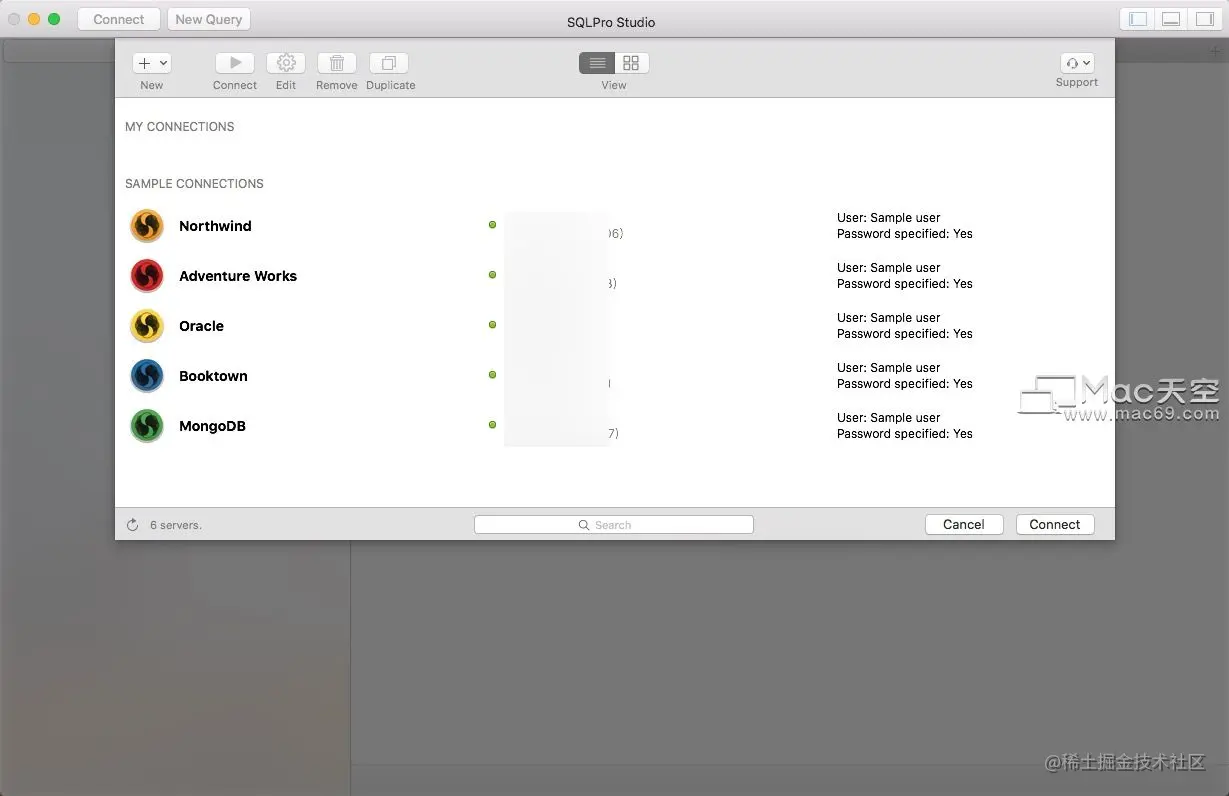Image resolution: width=1229 pixels, height=796 pixels.
Task: Click the Cancel button
Action: (964, 524)
